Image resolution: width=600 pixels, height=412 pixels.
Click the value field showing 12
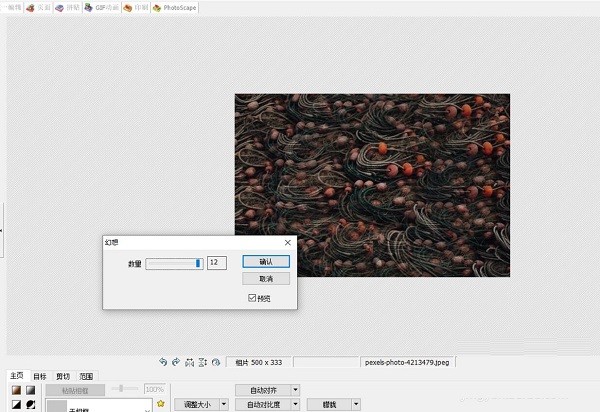(217, 262)
